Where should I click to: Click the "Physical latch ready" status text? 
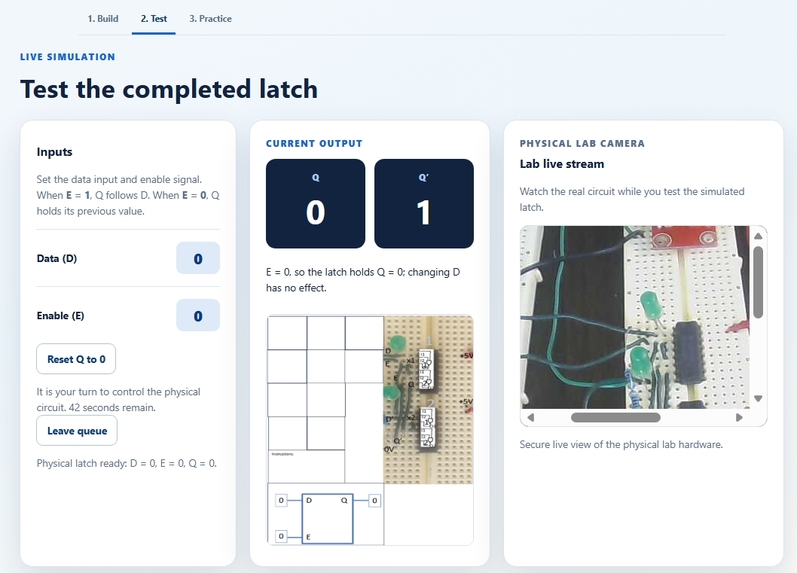127,463
